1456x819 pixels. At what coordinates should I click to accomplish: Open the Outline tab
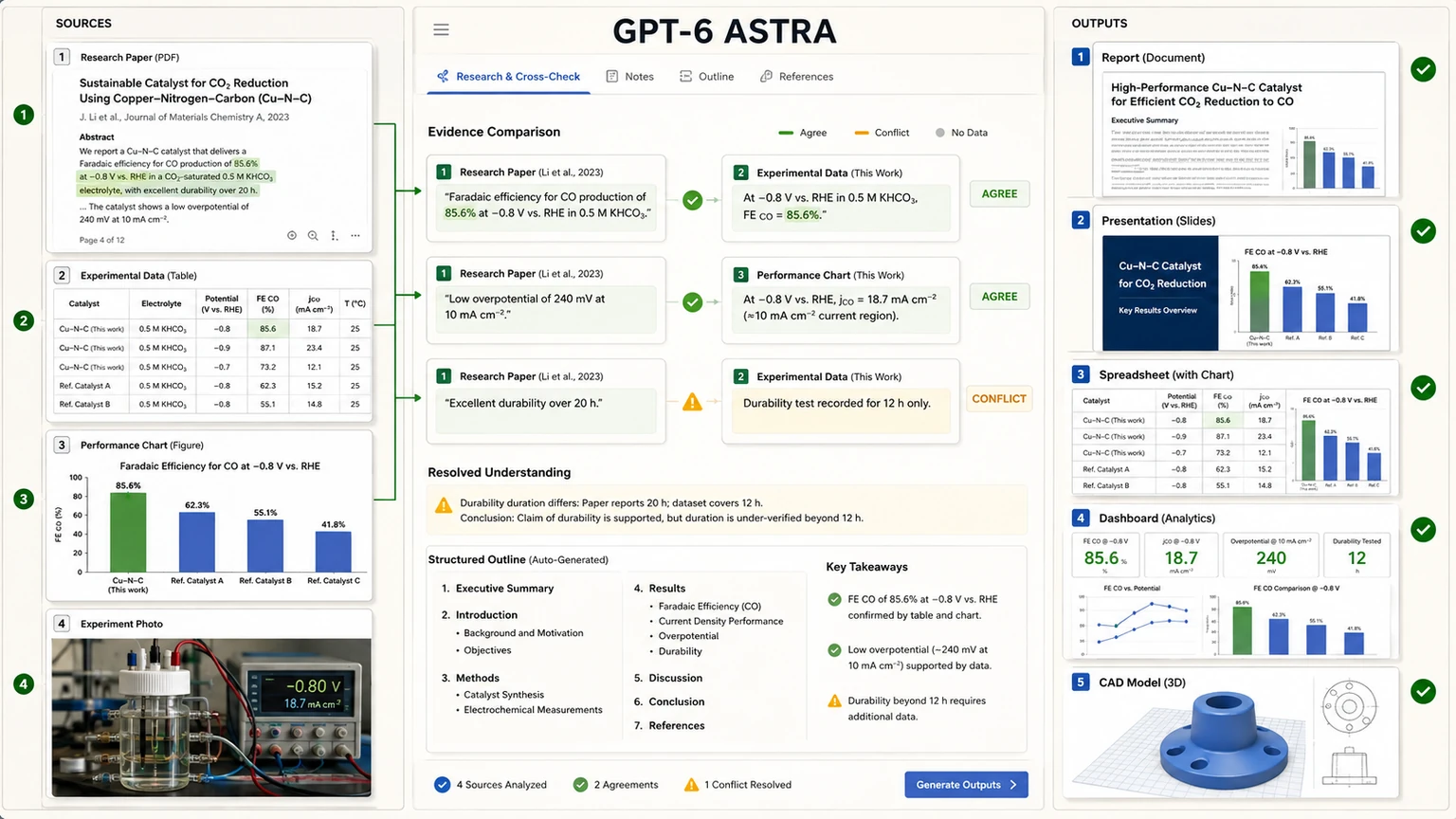point(707,77)
